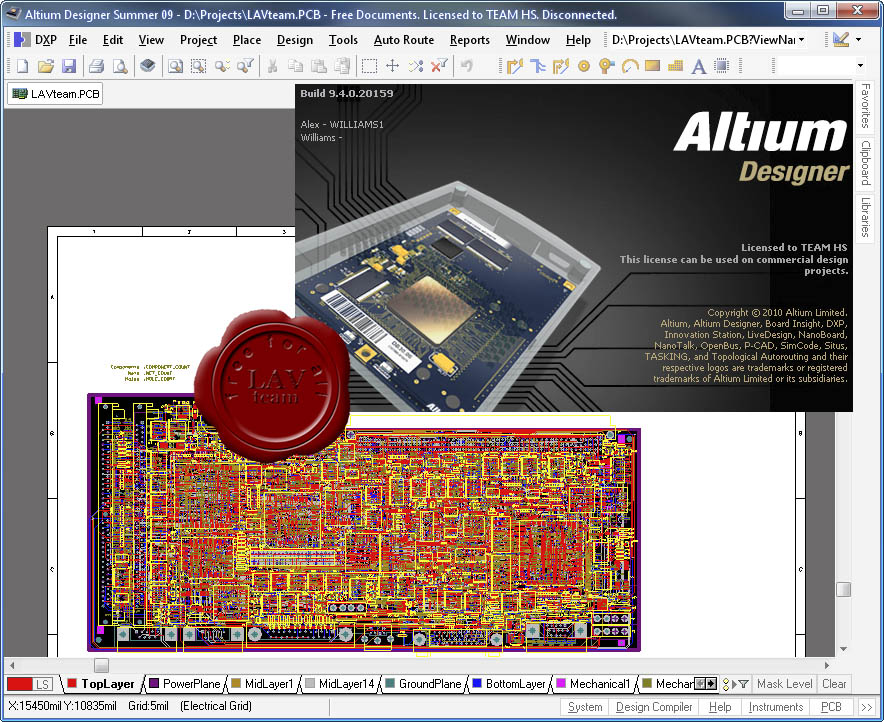The width and height of the screenshot is (884, 722).
Task: Select the GroundPlane layer tab
Action: coord(423,684)
